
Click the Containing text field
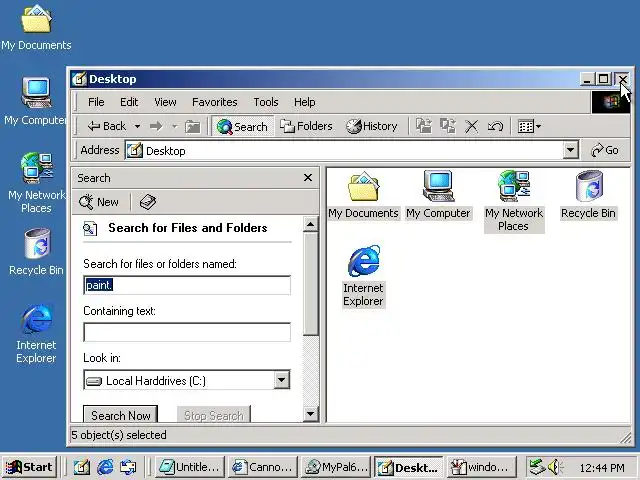point(187,332)
